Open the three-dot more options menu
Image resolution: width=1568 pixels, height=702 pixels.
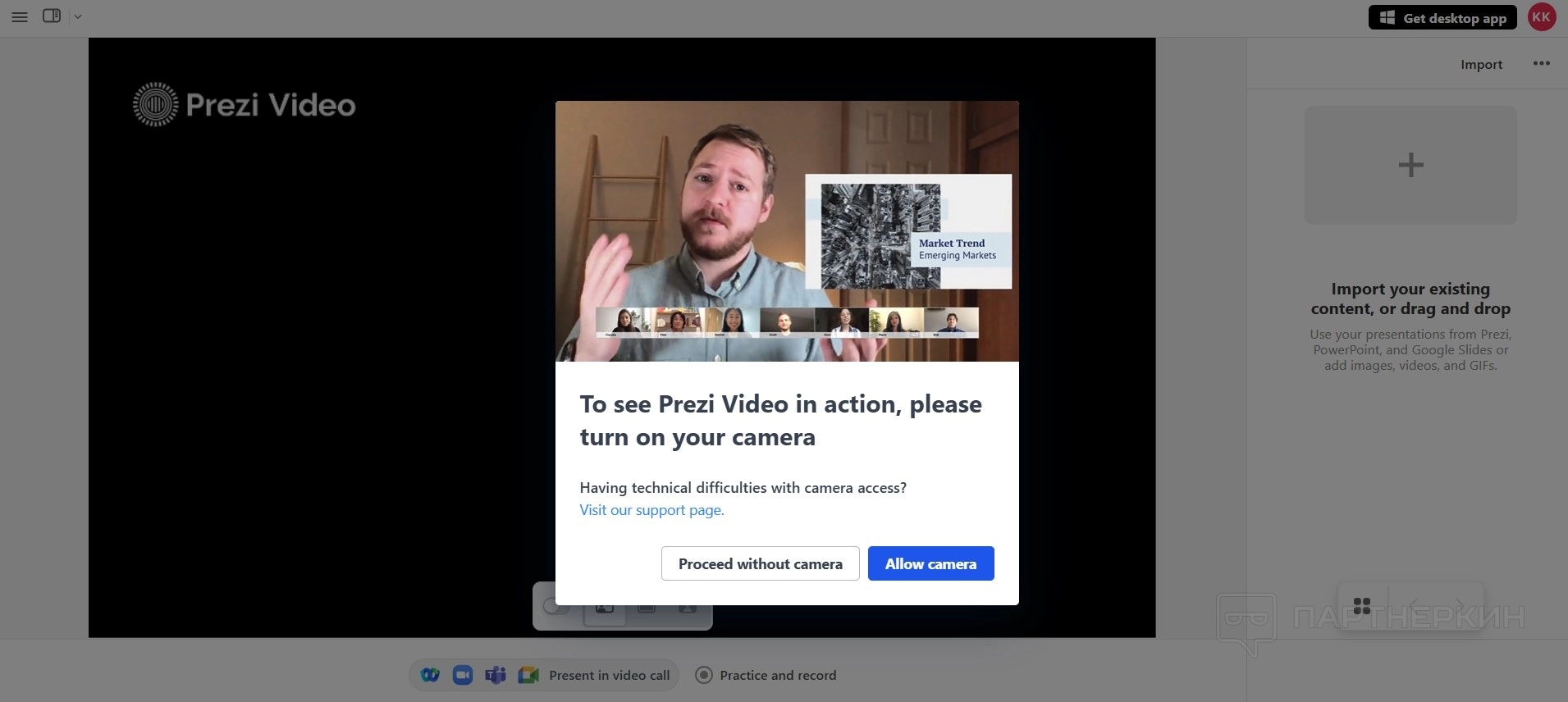pyautogui.click(x=1542, y=63)
